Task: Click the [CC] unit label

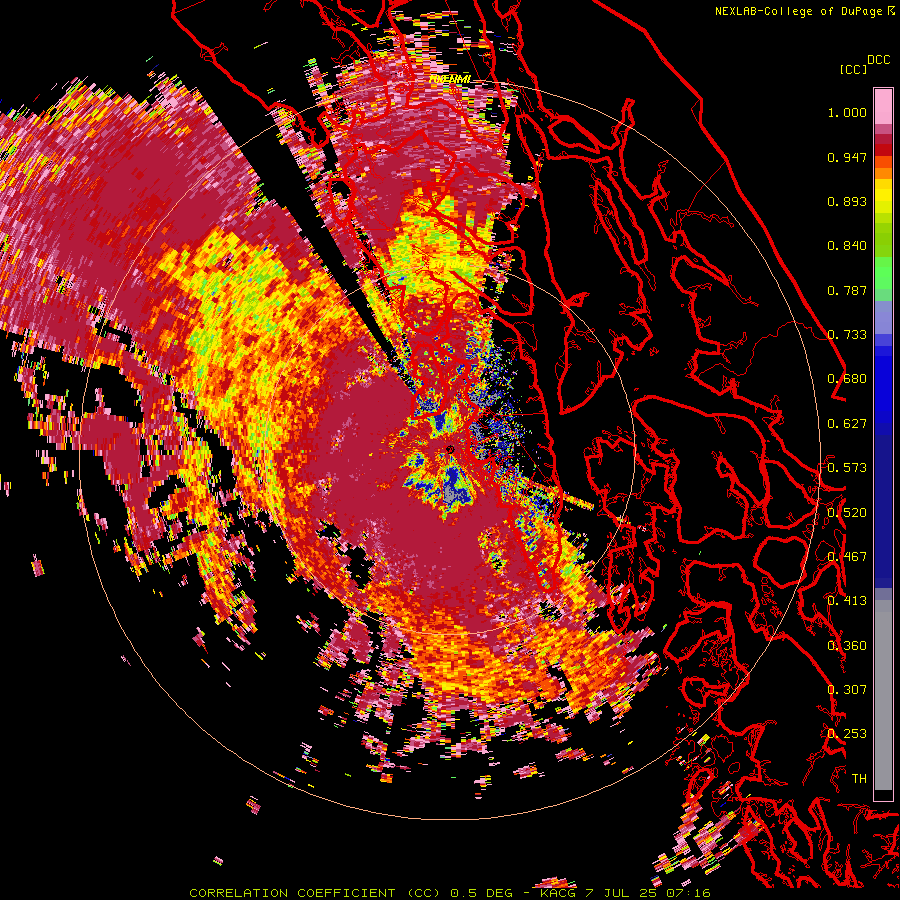Action: pos(854,69)
